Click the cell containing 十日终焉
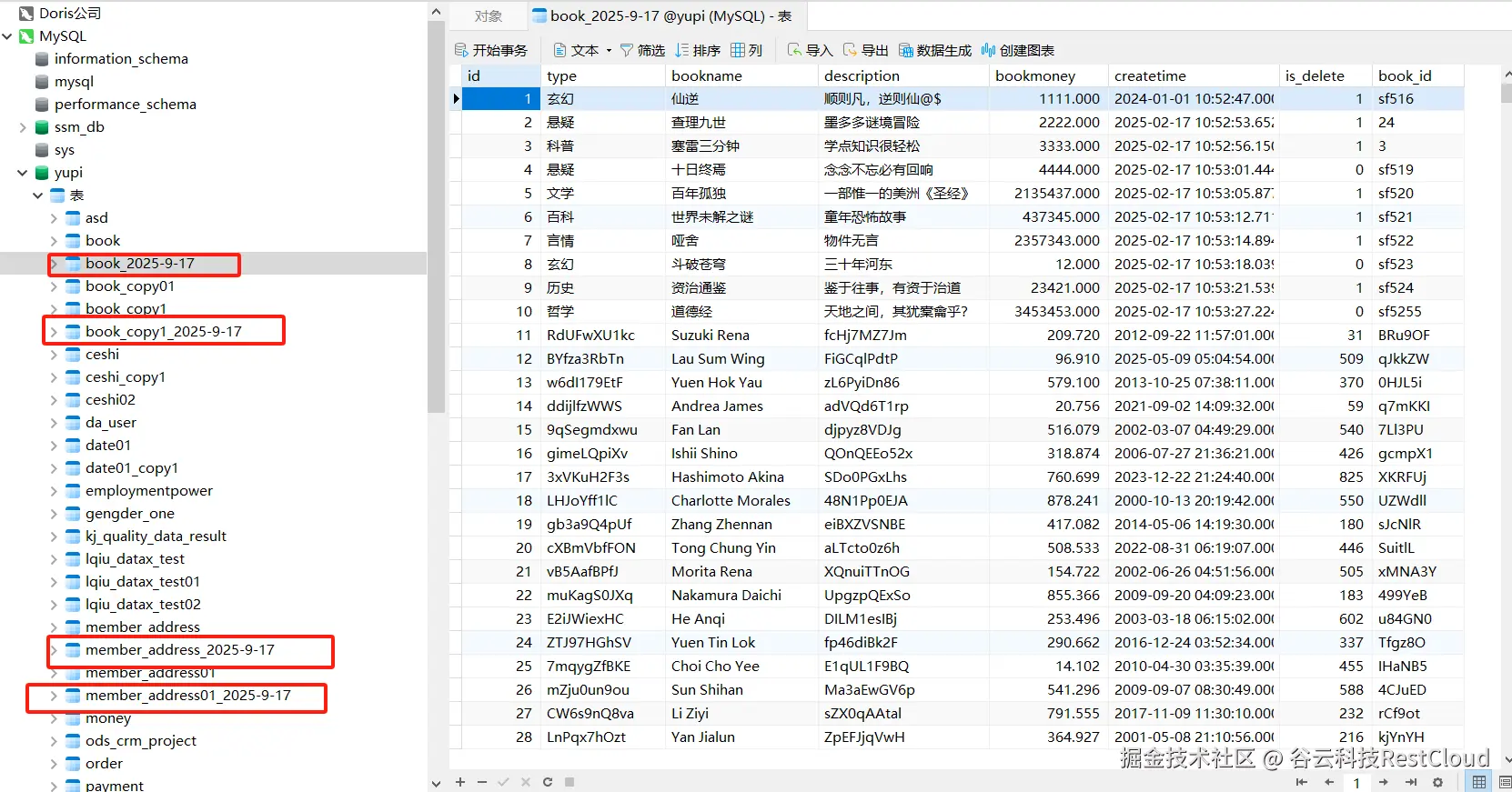This screenshot has width=1512, height=792. tap(741, 170)
